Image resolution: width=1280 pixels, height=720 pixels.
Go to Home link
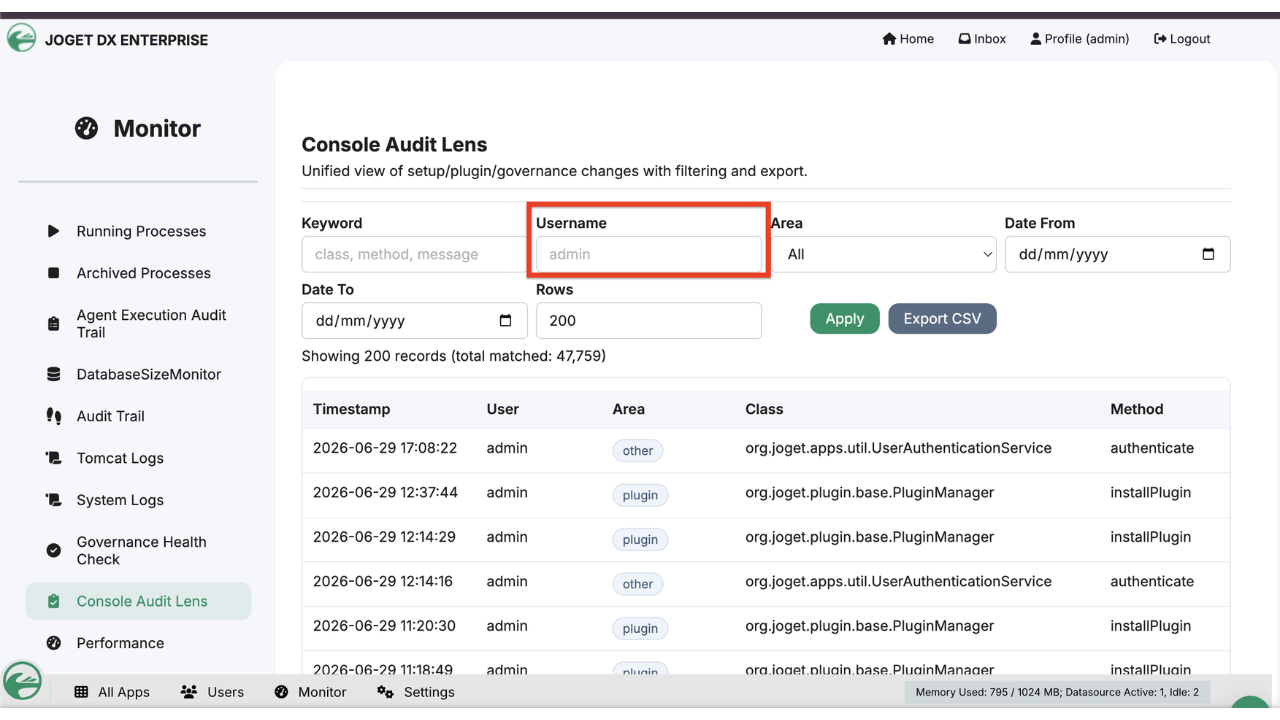[908, 39]
